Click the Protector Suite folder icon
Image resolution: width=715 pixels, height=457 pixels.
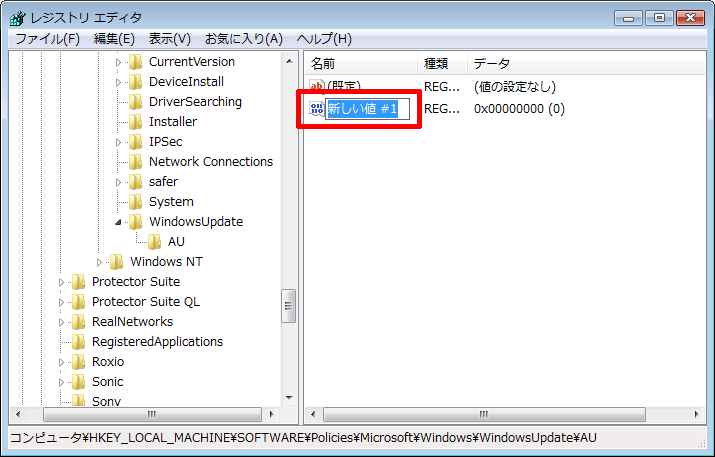click(x=78, y=282)
